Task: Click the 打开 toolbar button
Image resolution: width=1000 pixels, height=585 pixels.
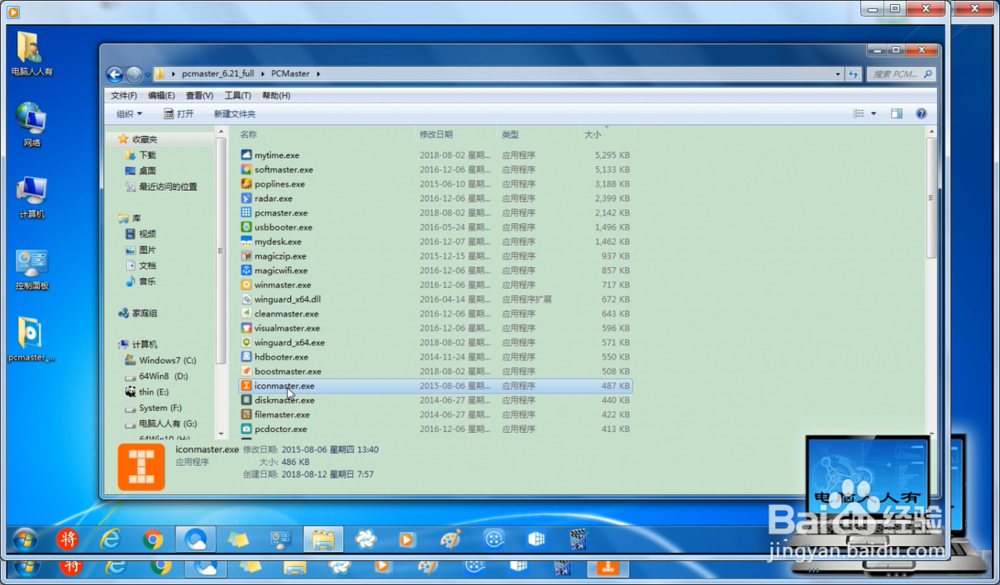Action: tap(179, 114)
